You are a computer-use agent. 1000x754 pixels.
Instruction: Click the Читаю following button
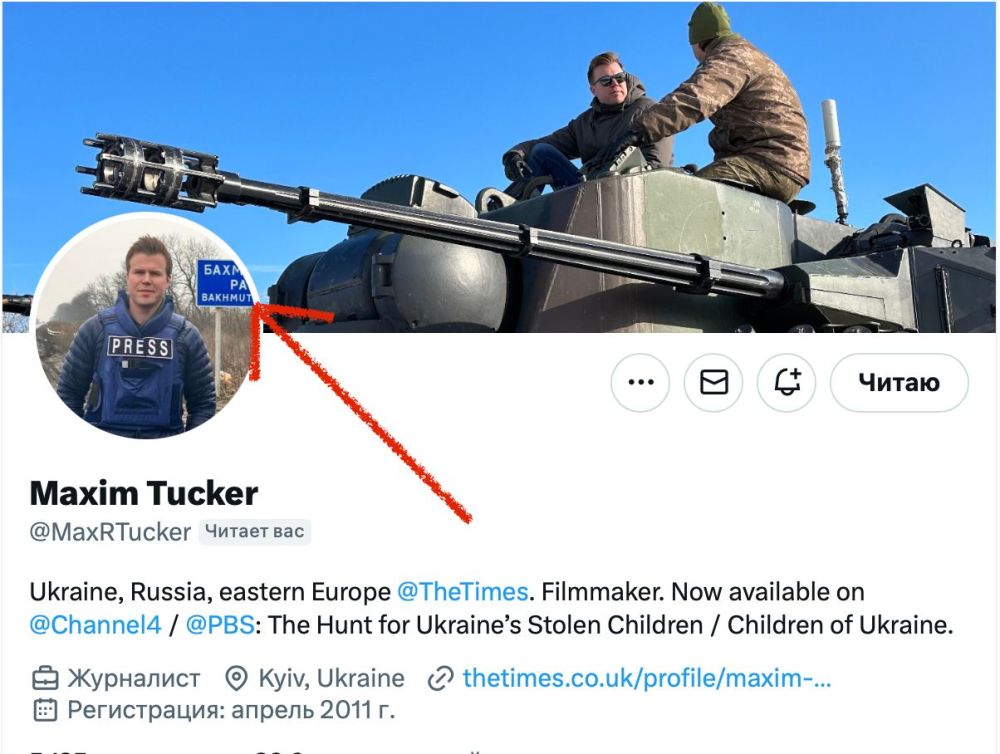pyautogui.click(x=898, y=382)
